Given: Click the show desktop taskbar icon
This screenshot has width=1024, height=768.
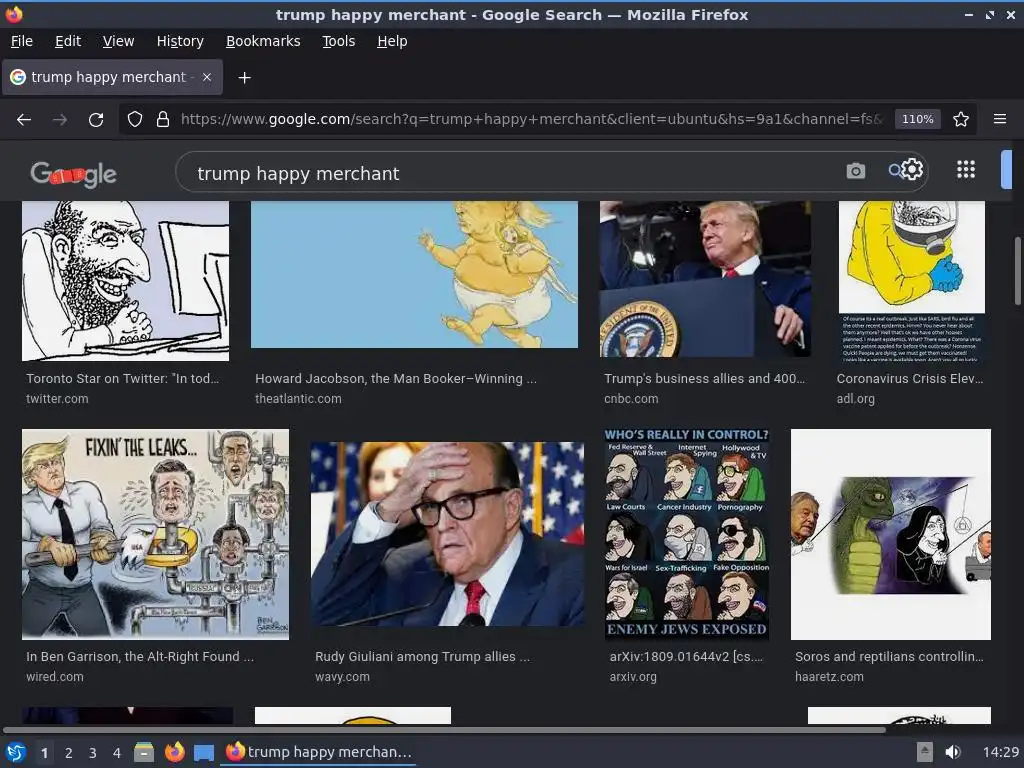Looking at the screenshot, I should (x=204, y=752).
